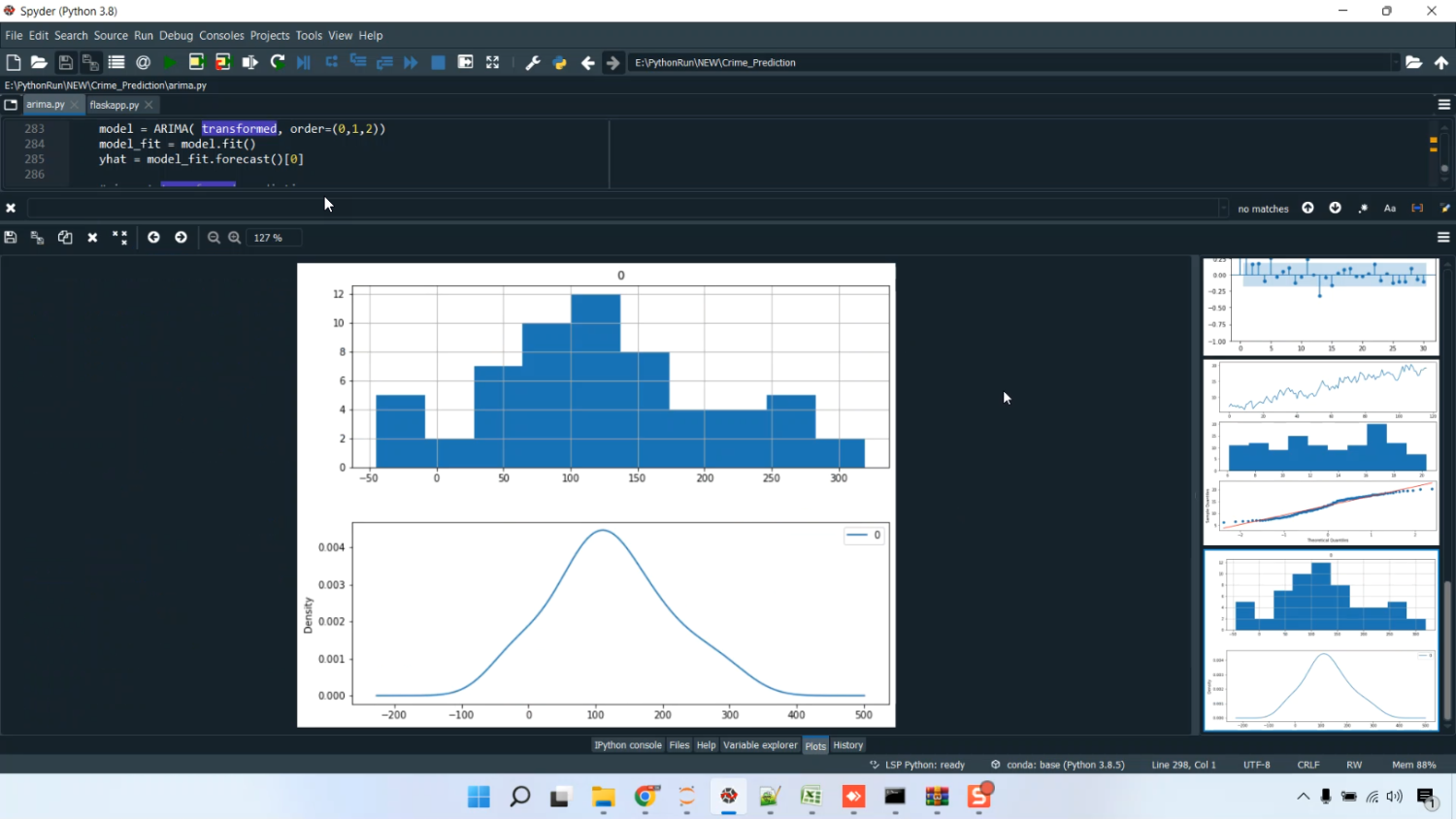Expand the search history dropdown arrow
This screenshot has height=819, width=1456.
(1223, 208)
